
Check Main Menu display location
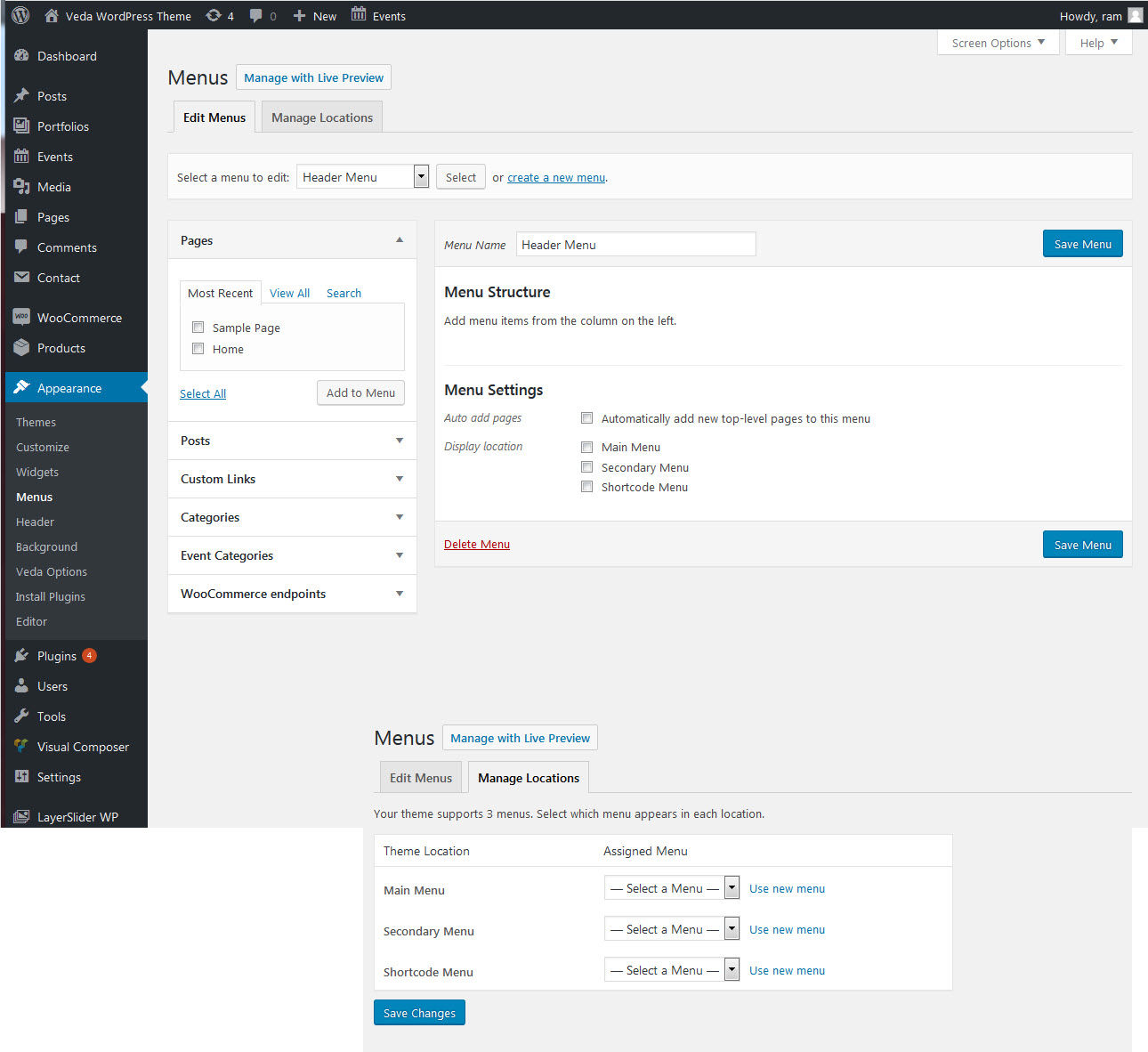click(587, 447)
